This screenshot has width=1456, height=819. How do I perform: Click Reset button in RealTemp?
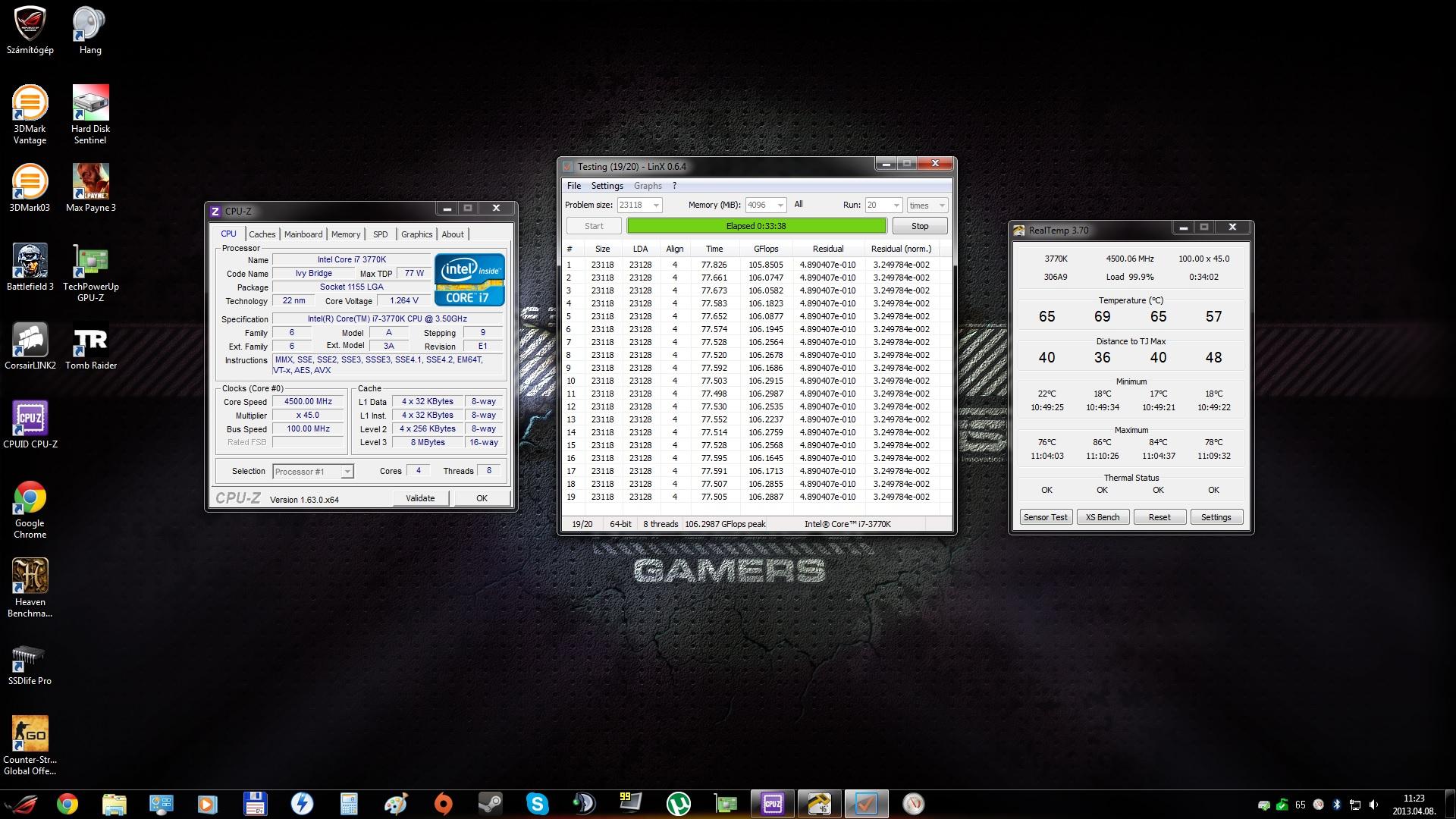(1159, 517)
